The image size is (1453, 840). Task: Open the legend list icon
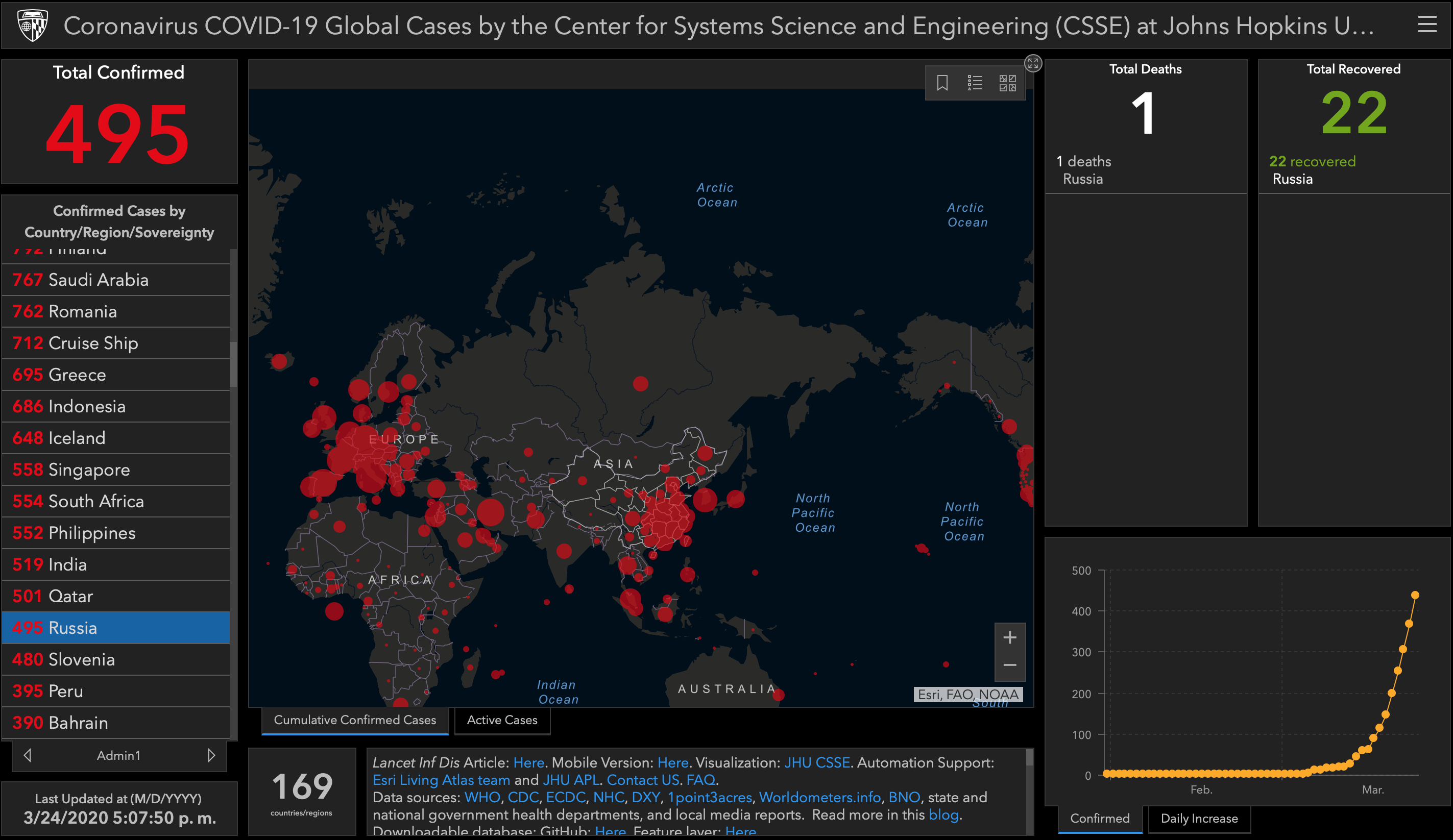click(x=975, y=83)
